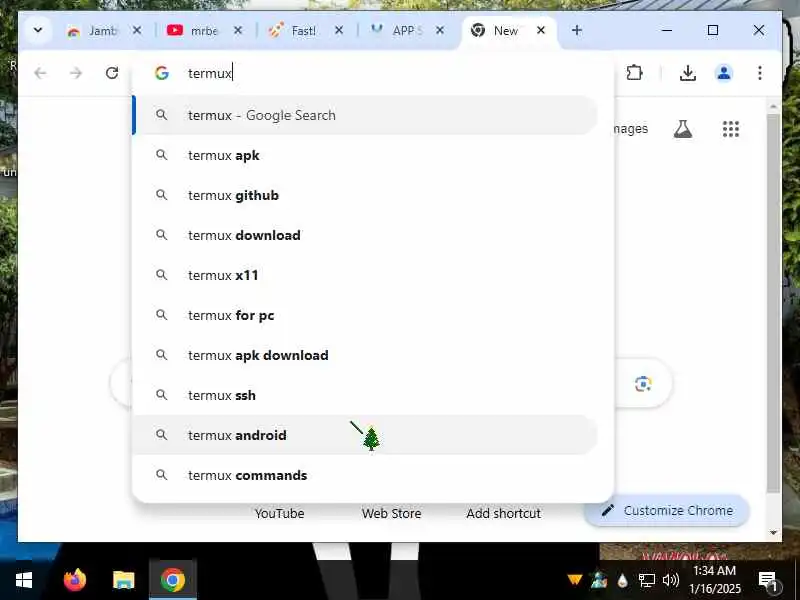Open the Downloads tray icon
The width and height of the screenshot is (800, 600).
(688, 73)
